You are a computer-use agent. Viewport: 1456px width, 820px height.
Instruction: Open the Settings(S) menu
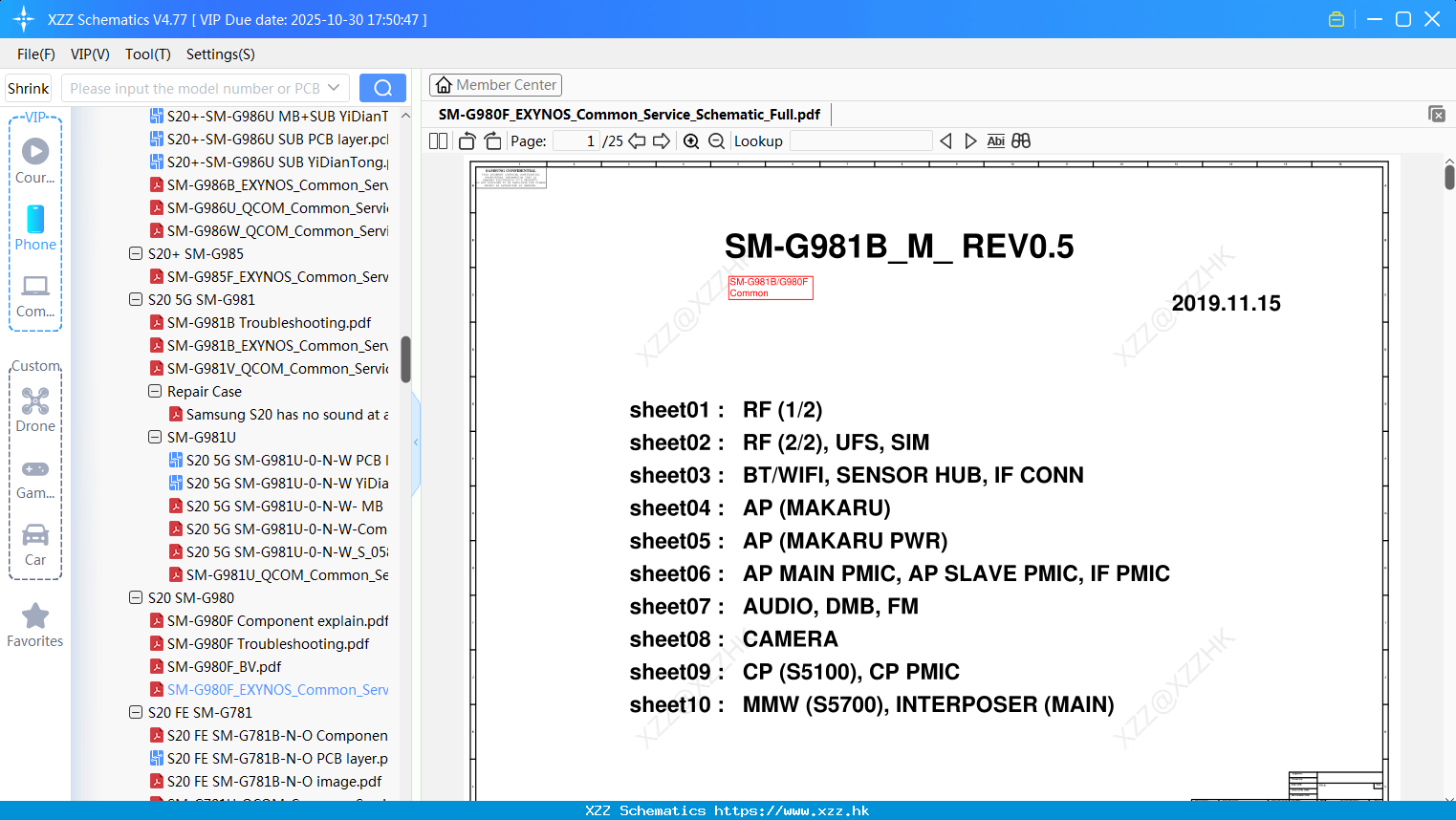[x=221, y=54]
